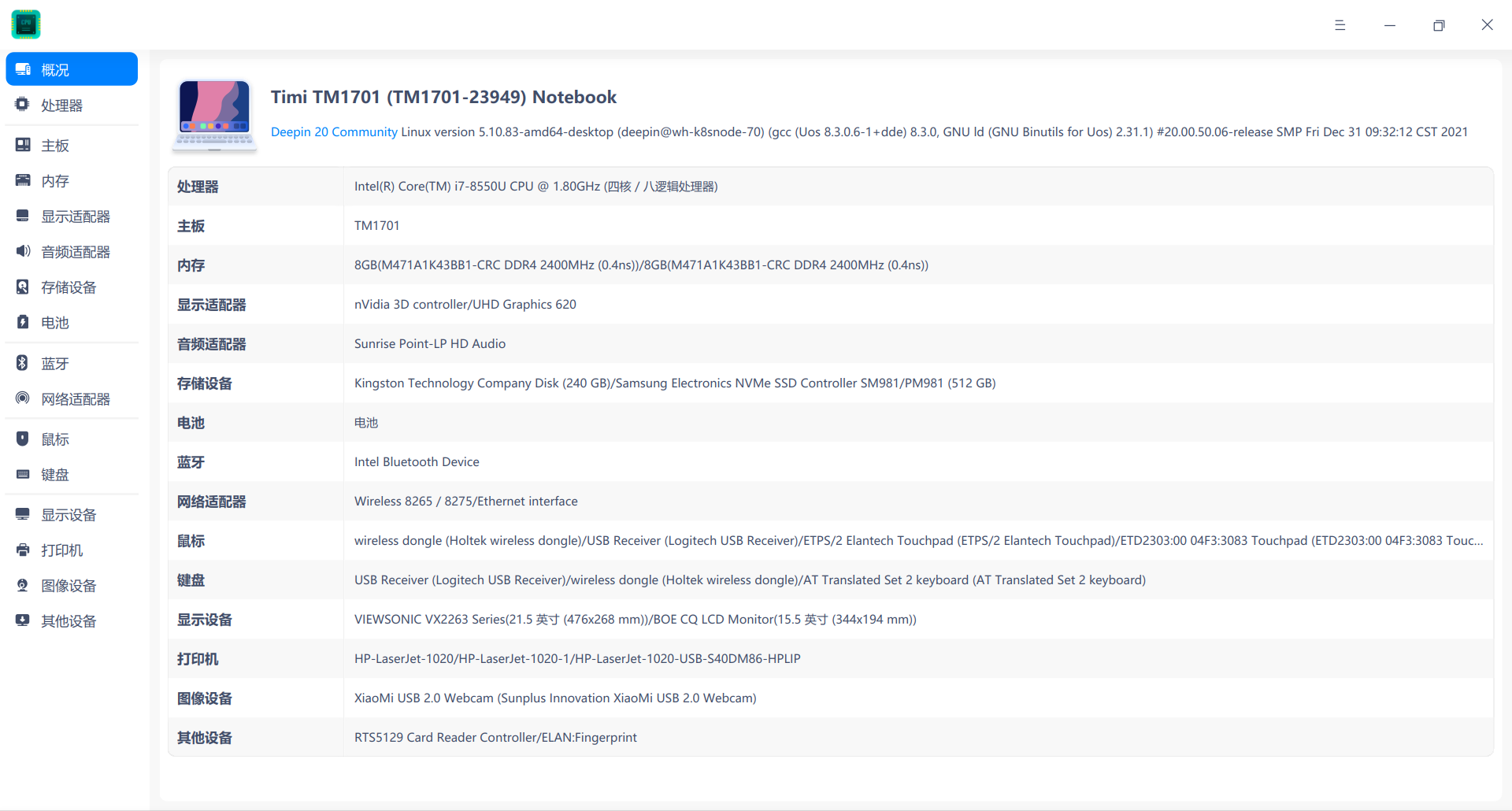
Task: Switch to 音频适配器 sidebar label
Action: pyautogui.click(x=76, y=252)
